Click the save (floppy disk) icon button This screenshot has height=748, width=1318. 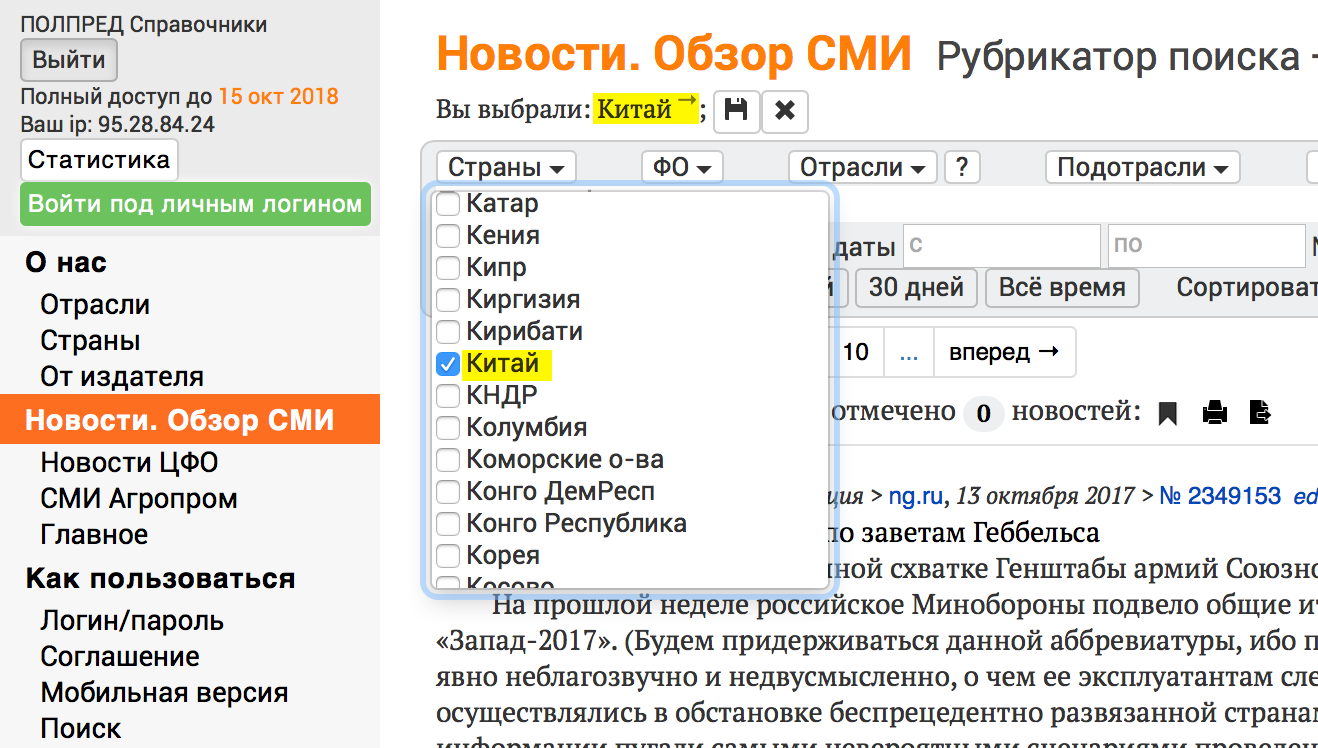736,111
